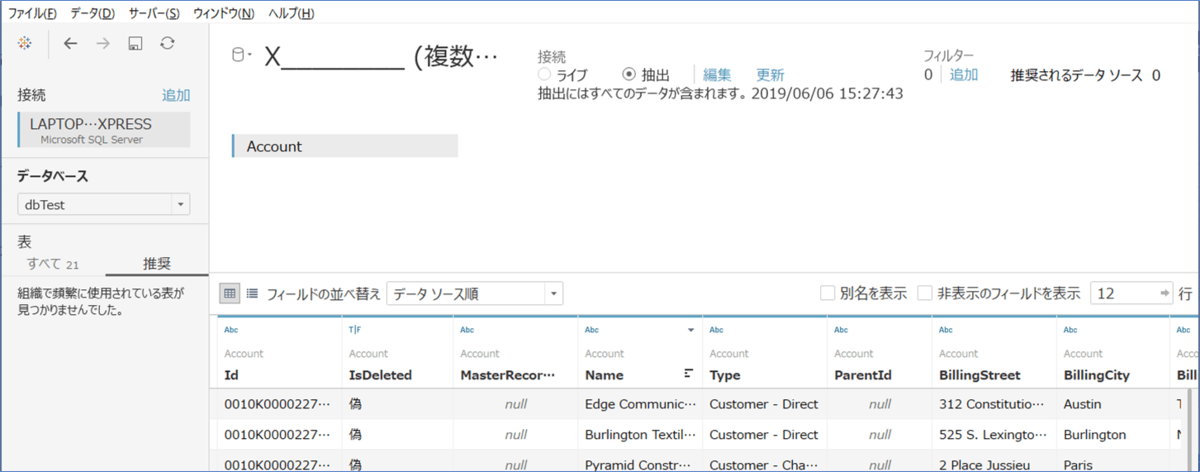Click the IsDeleted column header
Image resolution: width=1200 pixels, height=472 pixels.
pos(380,375)
